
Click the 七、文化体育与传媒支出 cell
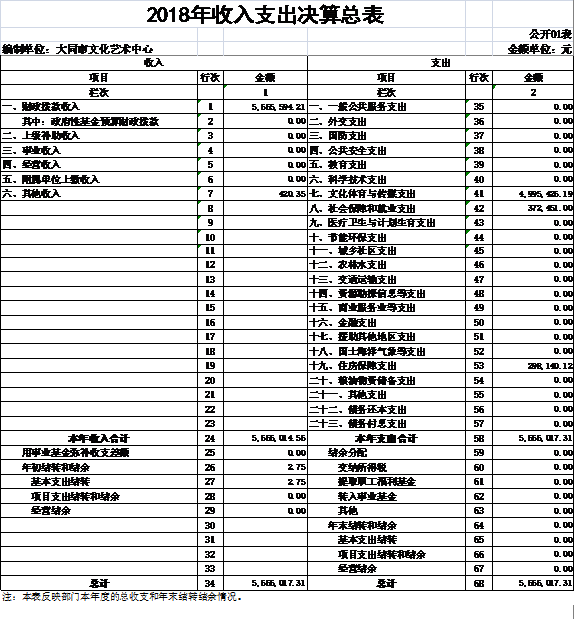tap(386, 194)
